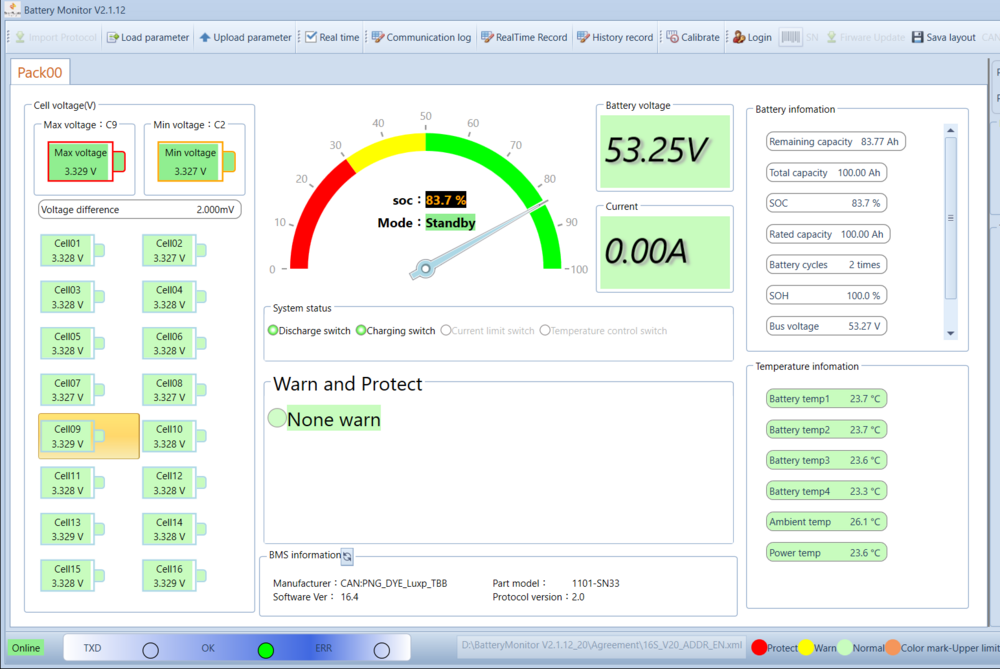
Task: Click the agreement file path field
Action: (x=600, y=645)
